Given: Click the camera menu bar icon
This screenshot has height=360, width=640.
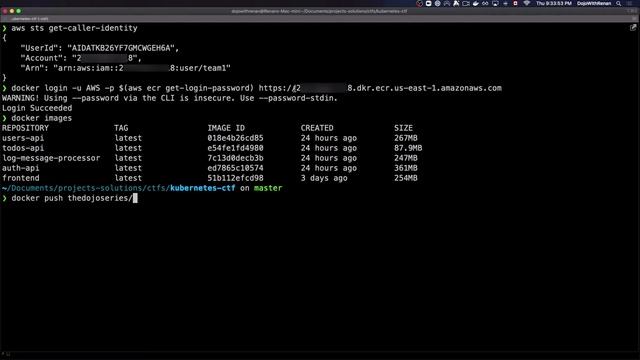Looking at the screenshot, I should point(466,3).
